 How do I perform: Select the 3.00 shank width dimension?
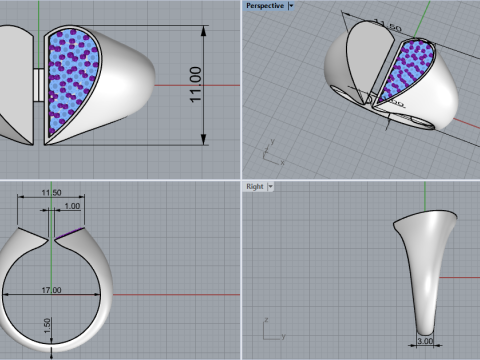[x=425, y=341]
